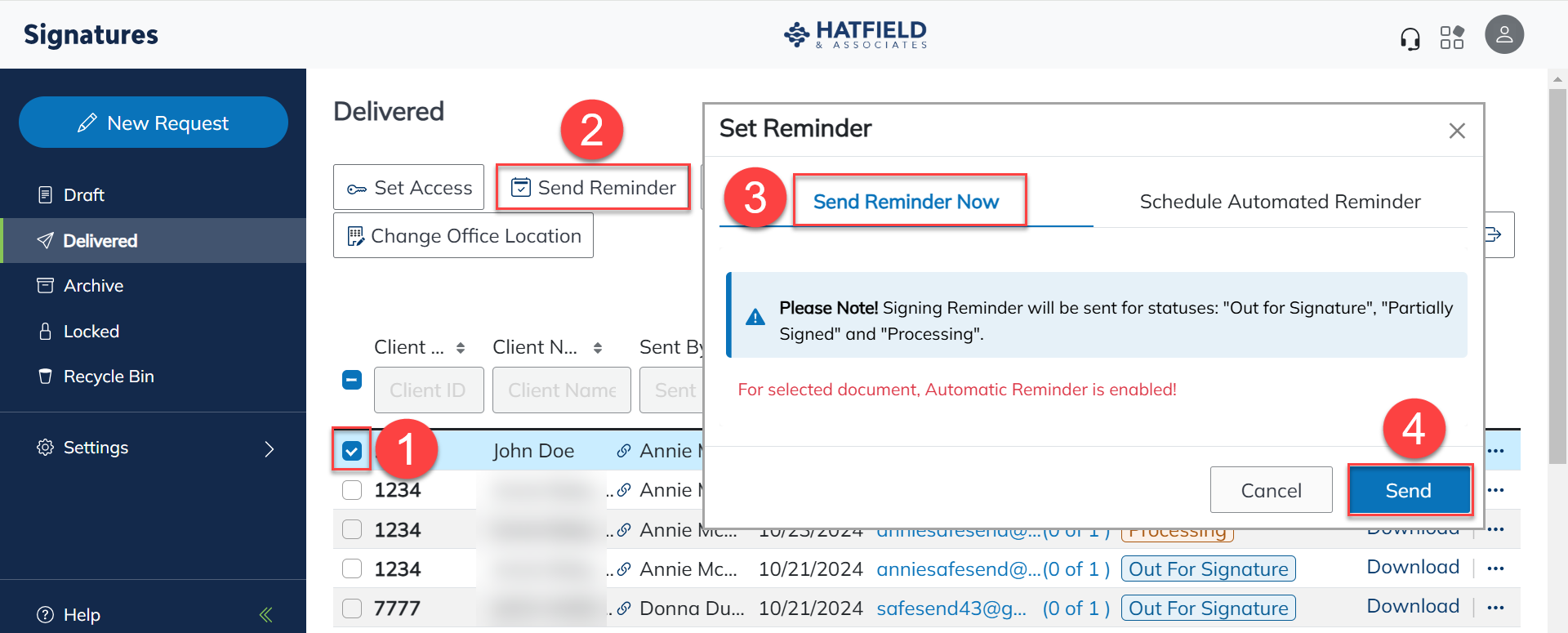Switch to Schedule Automated Reminder tab
Viewport: 1568px width, 633px height.
point(1280,202)
